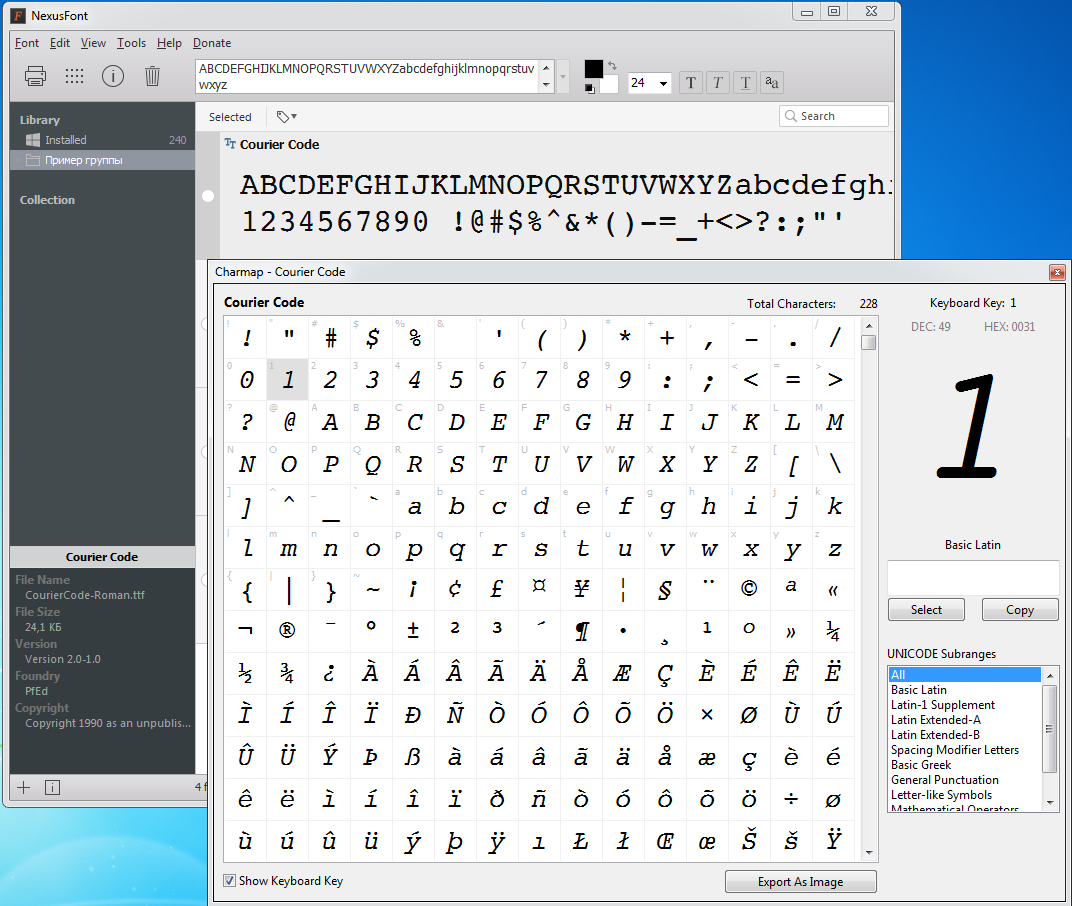Toggle Underline text style button
Viewport: 1072px width, 906px height.
tap(745, 83)
